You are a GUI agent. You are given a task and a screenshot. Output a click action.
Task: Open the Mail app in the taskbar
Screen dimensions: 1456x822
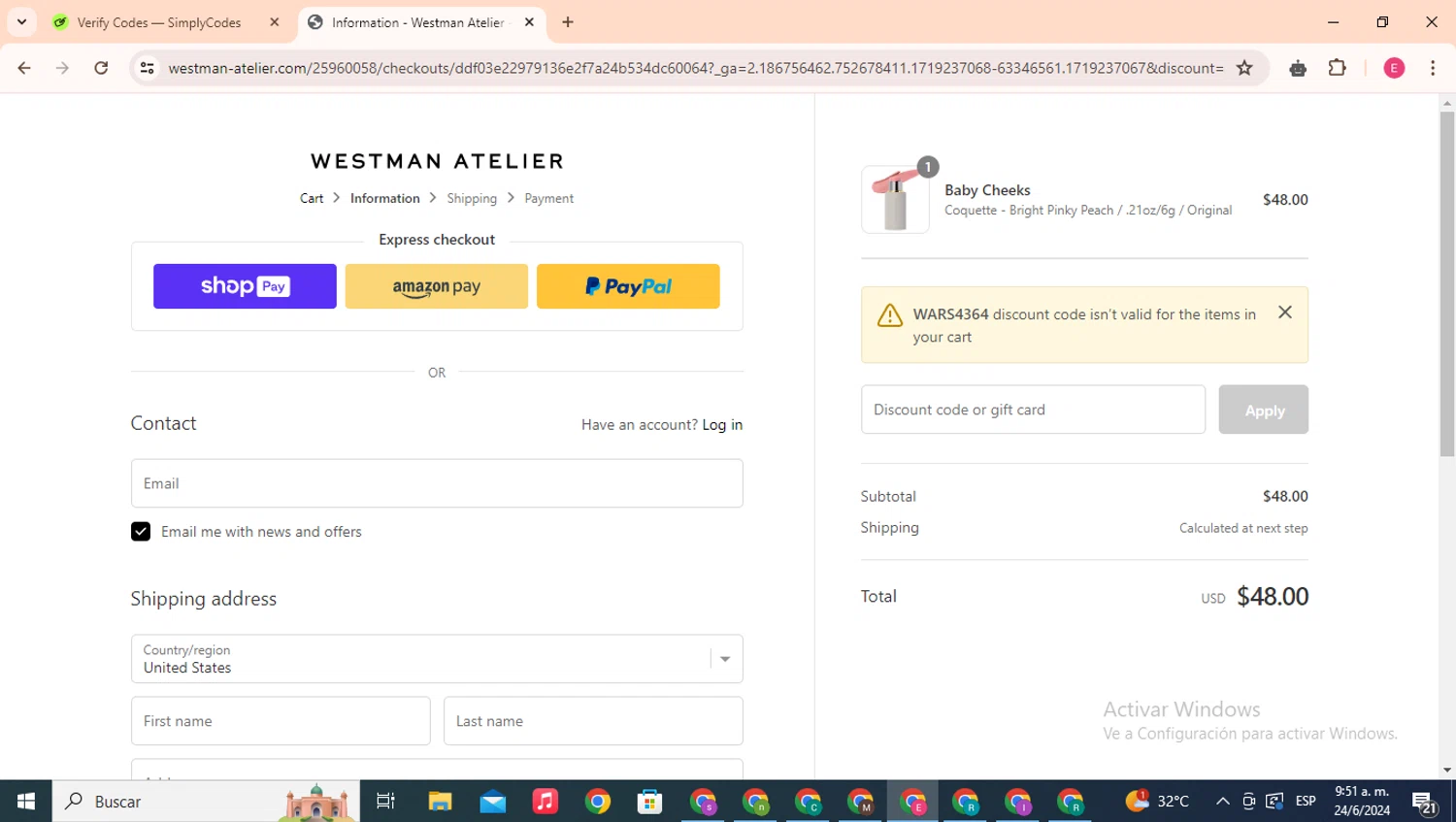[x=492, y=802]
